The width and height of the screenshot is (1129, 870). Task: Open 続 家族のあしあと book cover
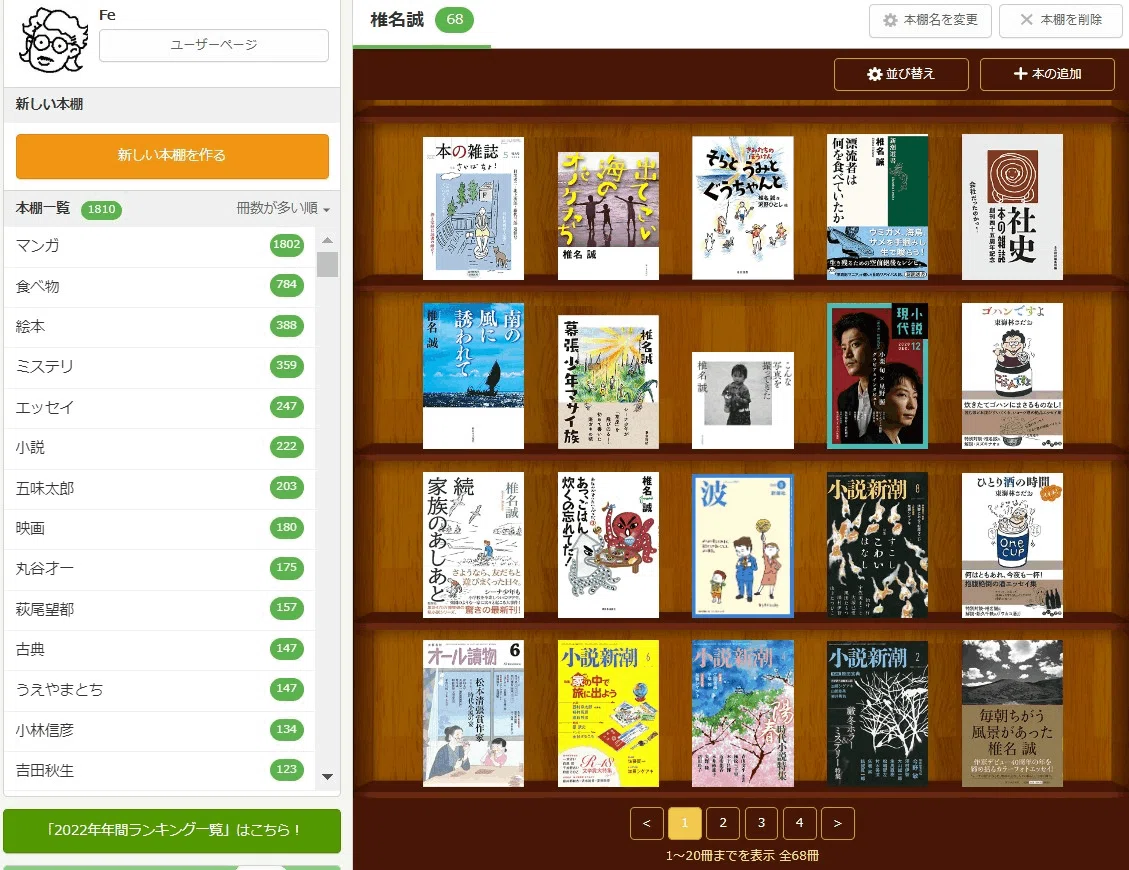[x=473, y=545]
